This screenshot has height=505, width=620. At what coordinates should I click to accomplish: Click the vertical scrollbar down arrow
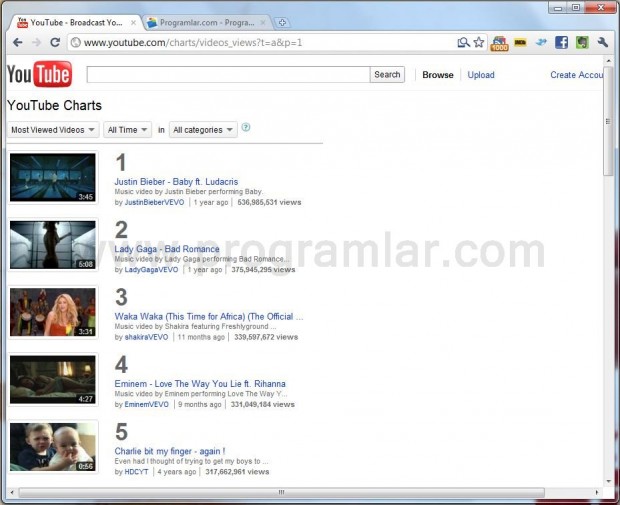click(x=608, y=481)
